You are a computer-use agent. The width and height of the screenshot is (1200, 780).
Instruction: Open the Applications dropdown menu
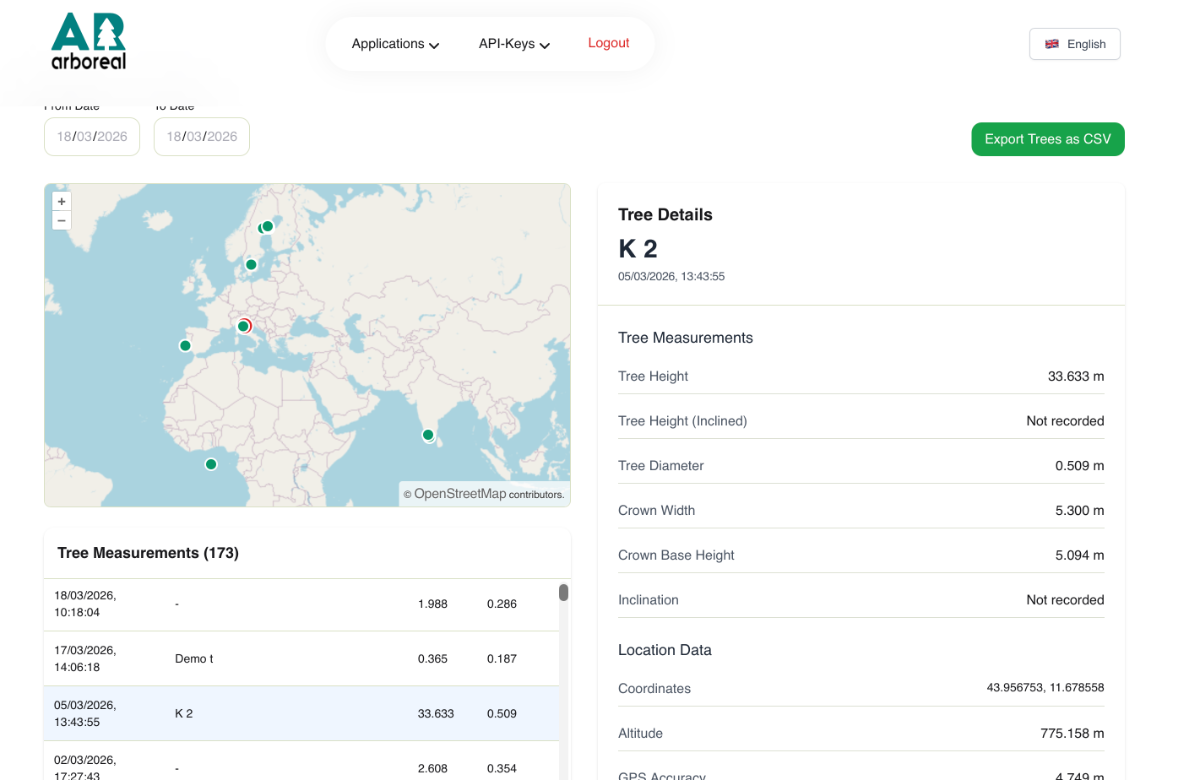point(395,44)
